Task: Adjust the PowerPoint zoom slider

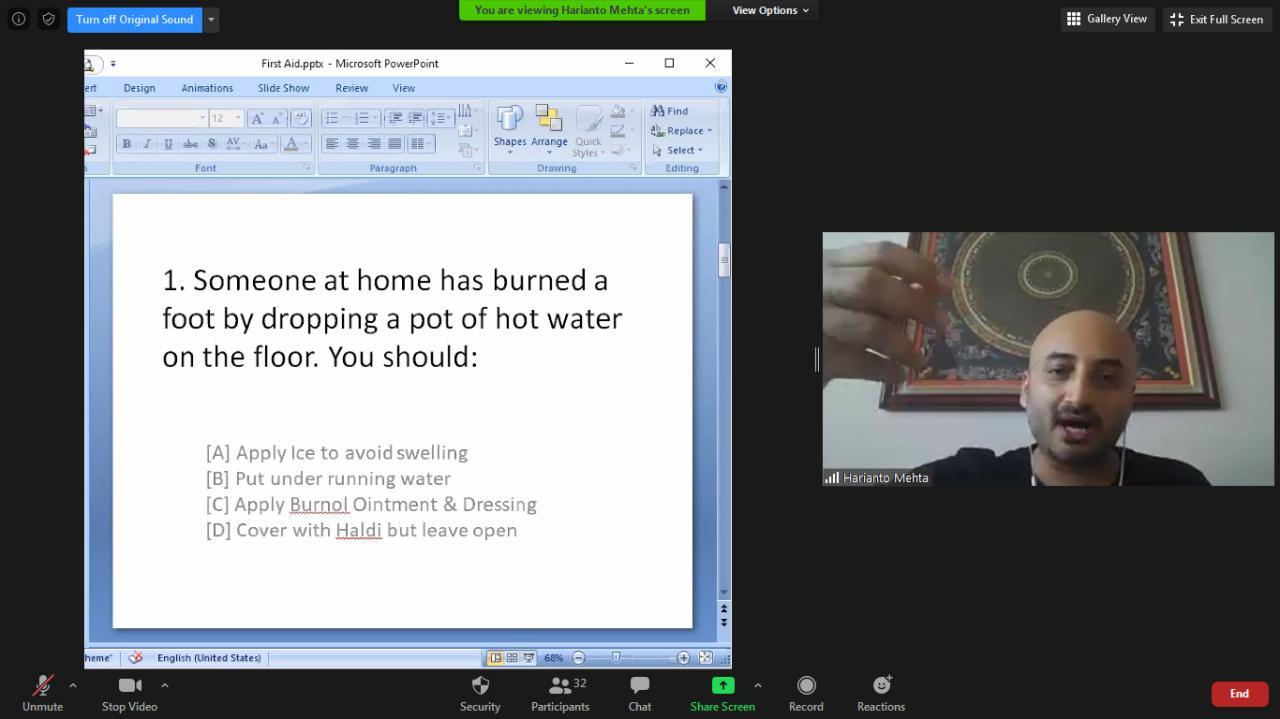Action: click(x=616, y=657)
